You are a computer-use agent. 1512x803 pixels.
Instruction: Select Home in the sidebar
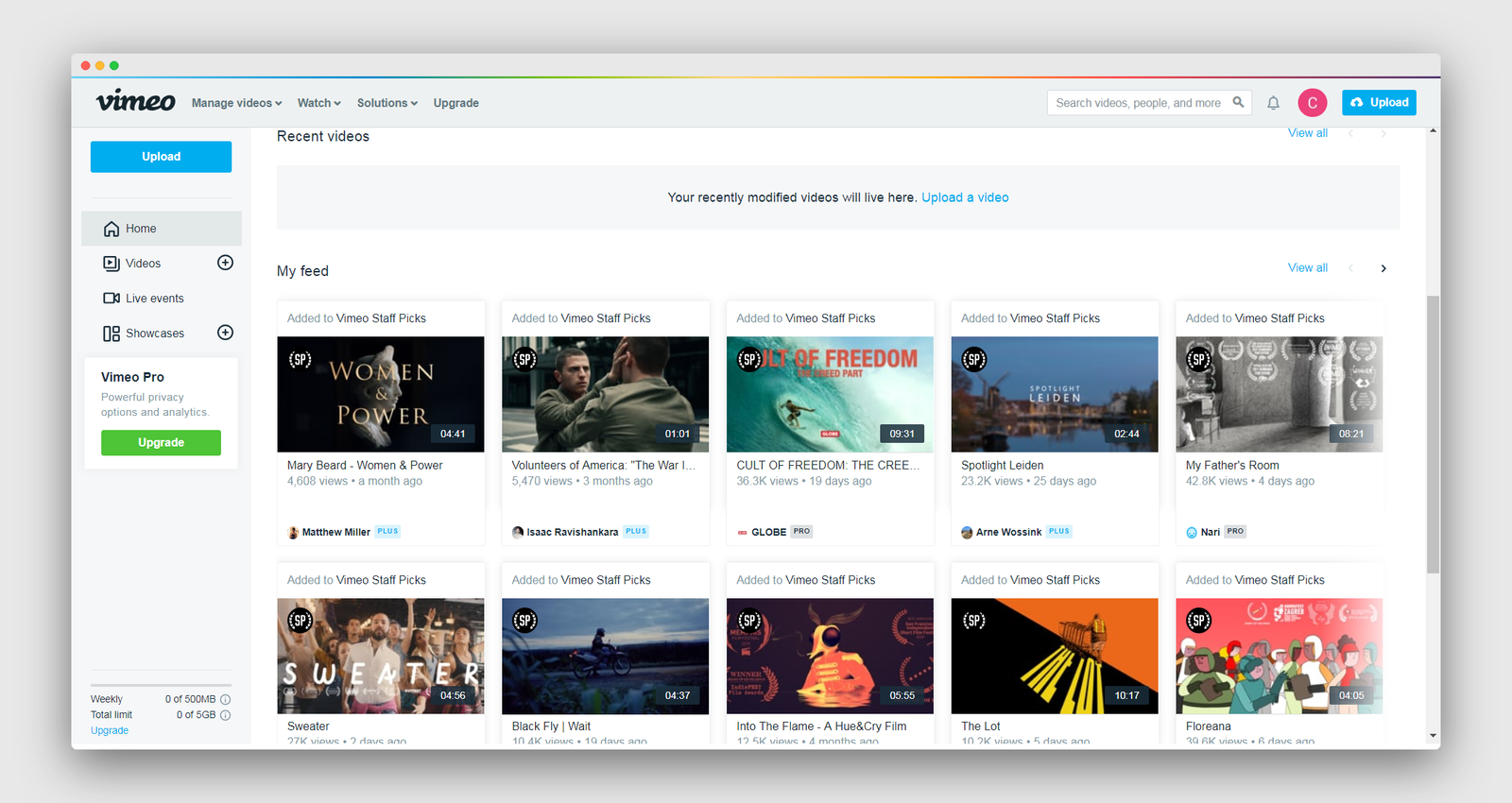[x=162, y=229]
